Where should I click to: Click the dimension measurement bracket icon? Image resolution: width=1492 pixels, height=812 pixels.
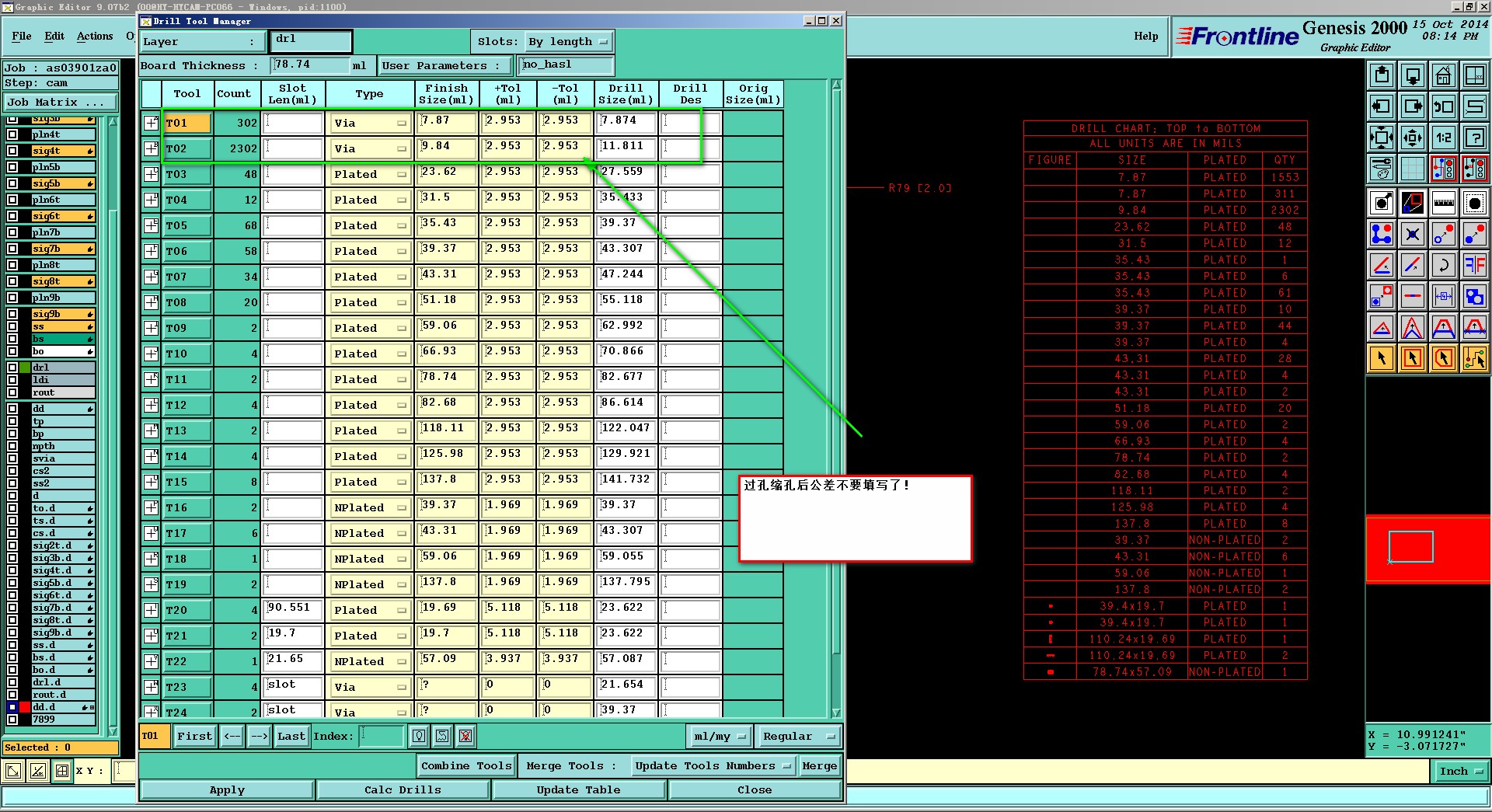tap(1443, 296)
